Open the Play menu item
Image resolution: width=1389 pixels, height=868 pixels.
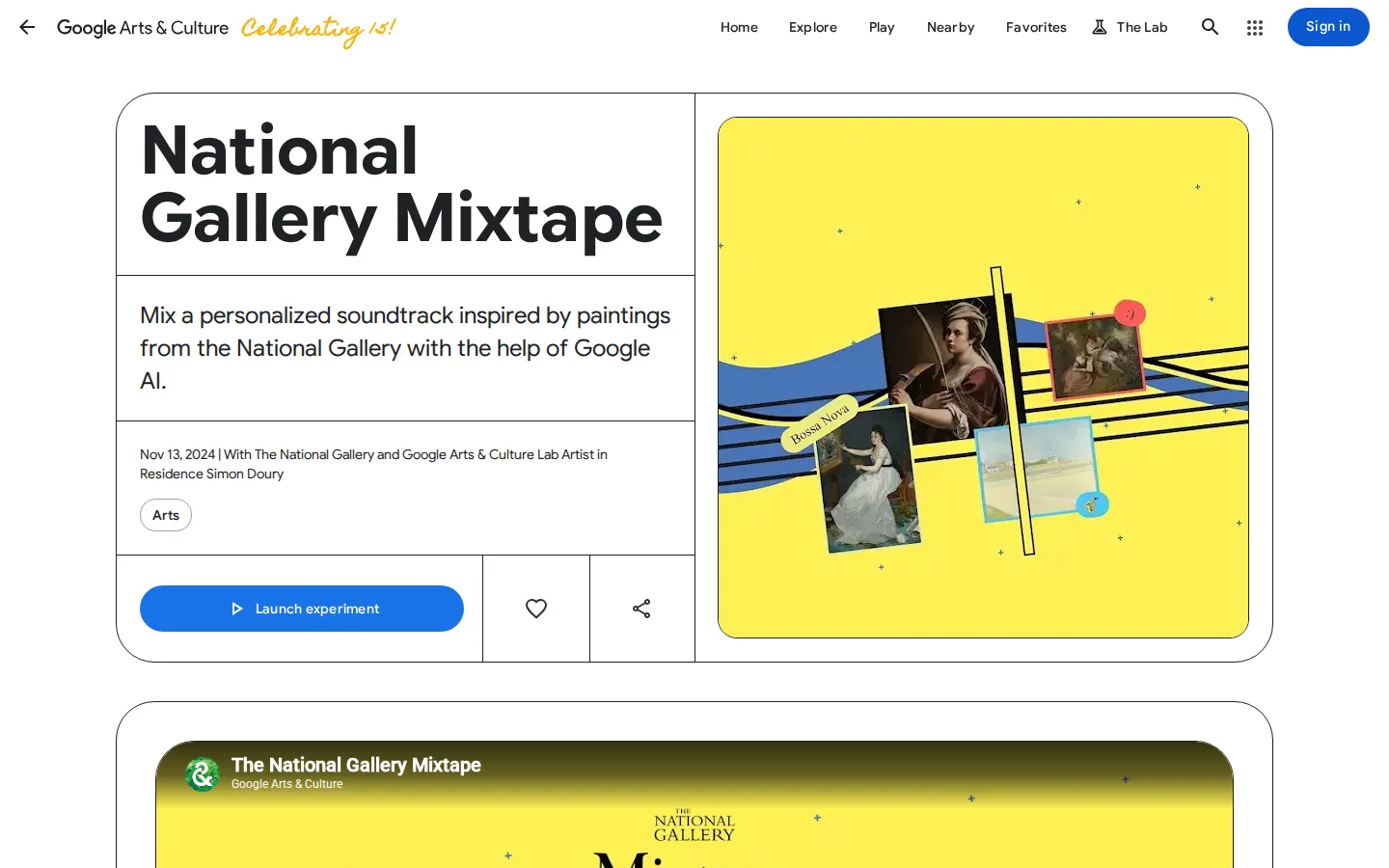(x=882, y=27)
